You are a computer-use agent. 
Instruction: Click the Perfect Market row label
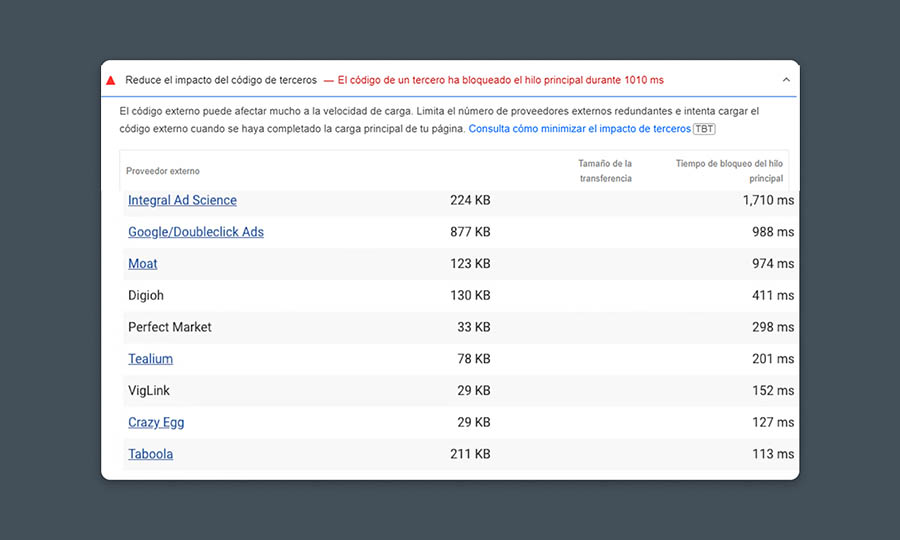[170, 327]
